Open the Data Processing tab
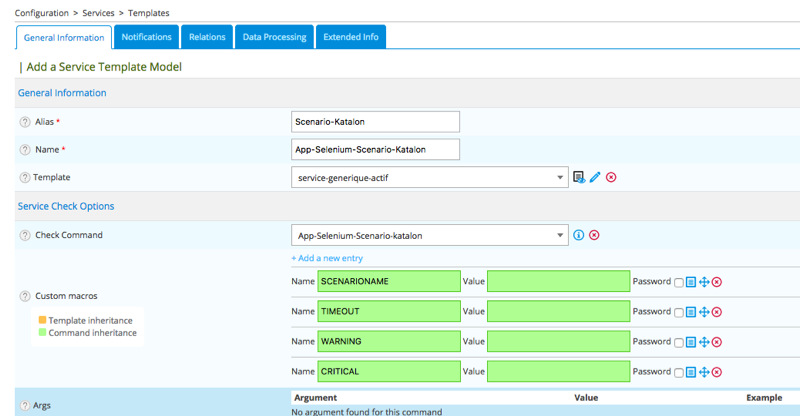 click(x=274, y=37)
